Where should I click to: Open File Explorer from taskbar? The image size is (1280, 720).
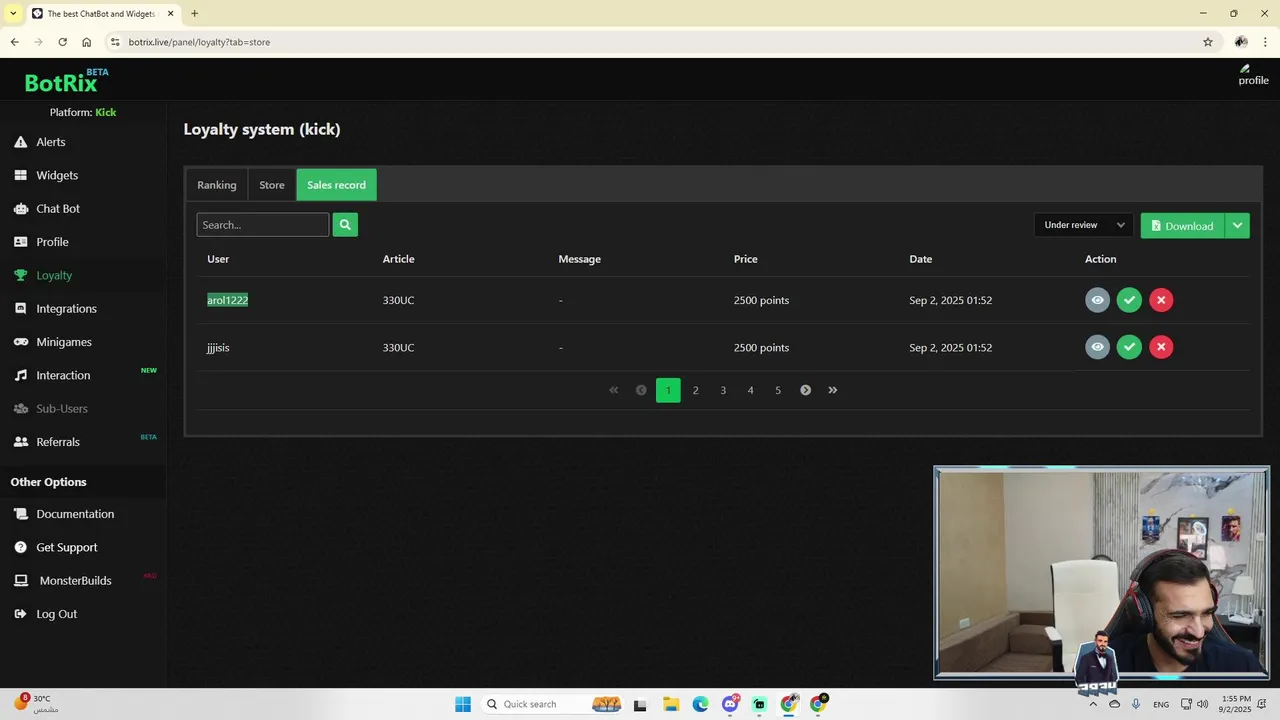coord(671,704)
